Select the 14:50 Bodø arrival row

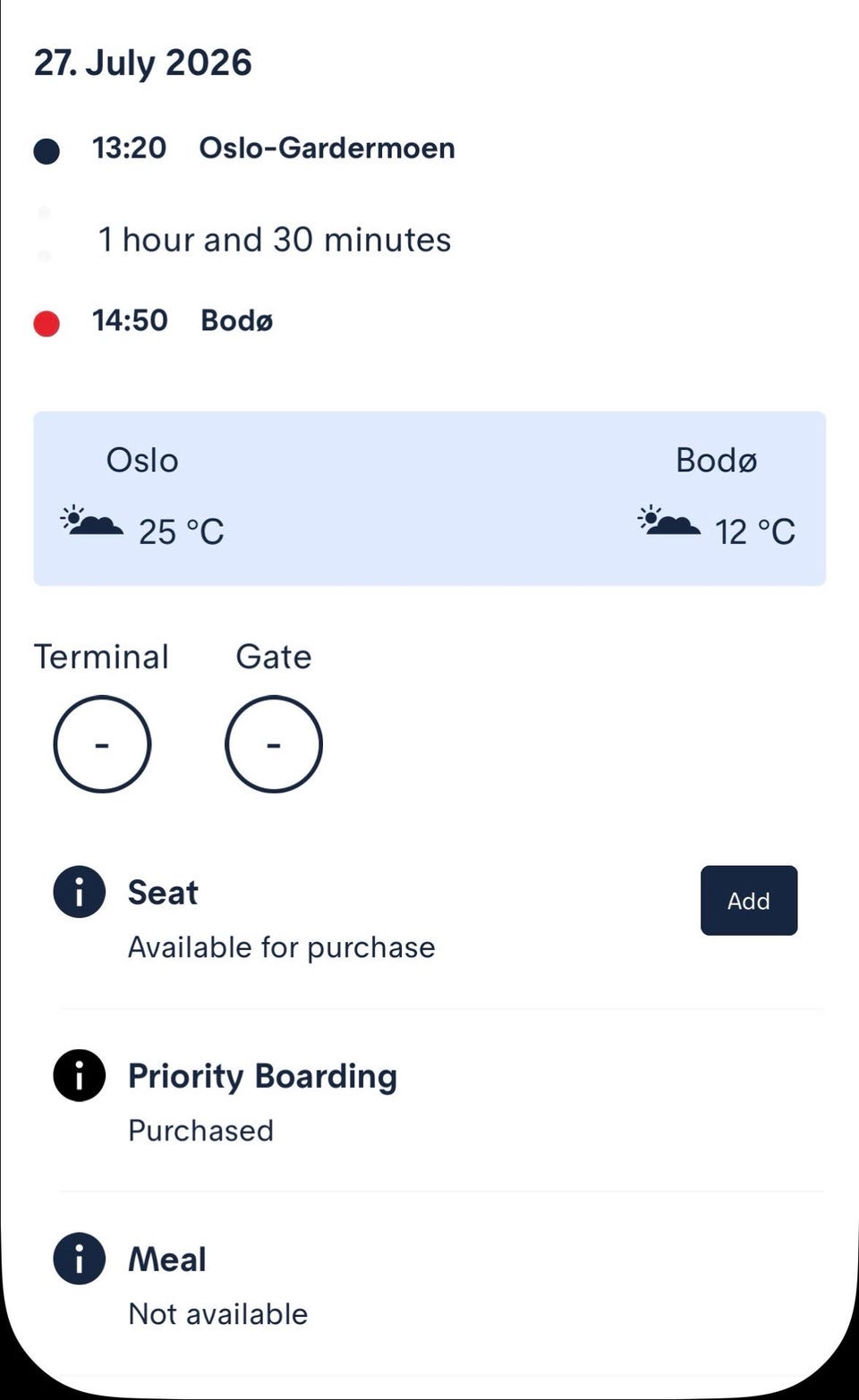[x=153, y=321]
